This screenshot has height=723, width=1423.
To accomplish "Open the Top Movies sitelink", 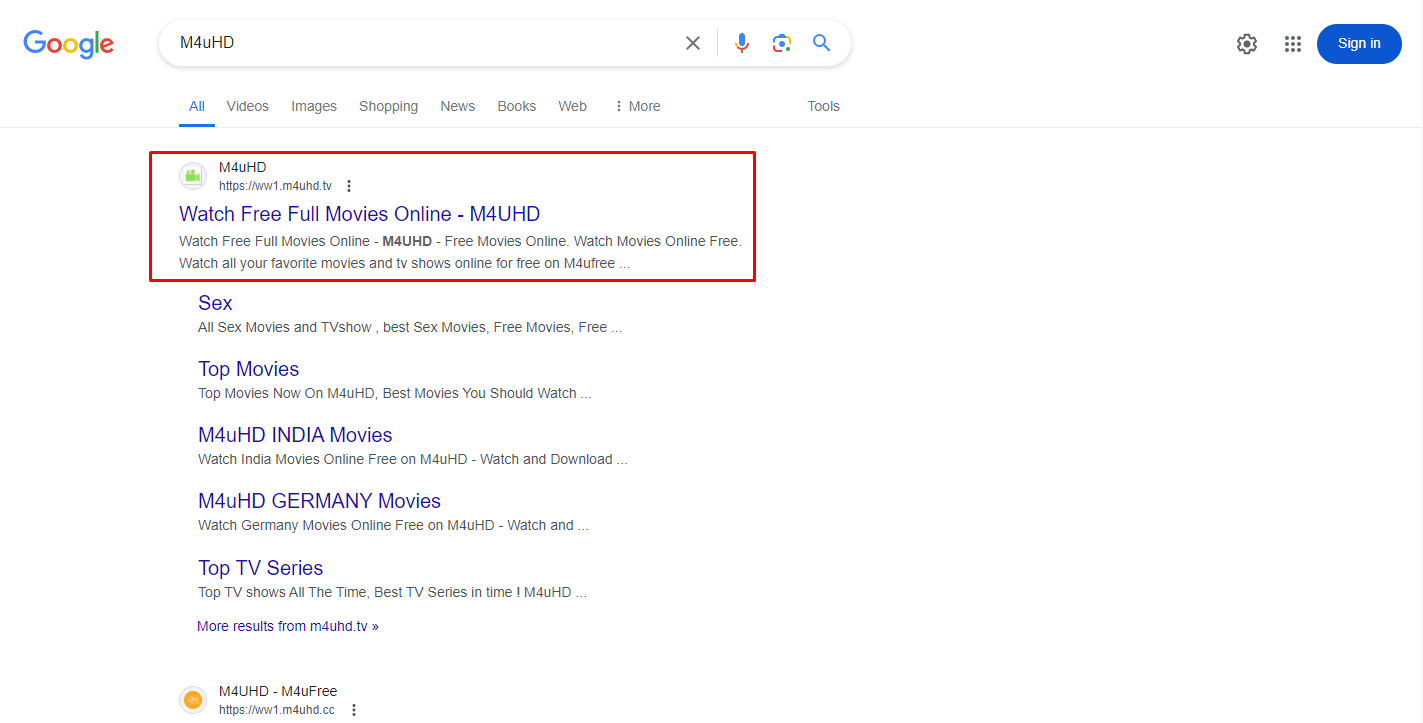I will tap(249, 369).
